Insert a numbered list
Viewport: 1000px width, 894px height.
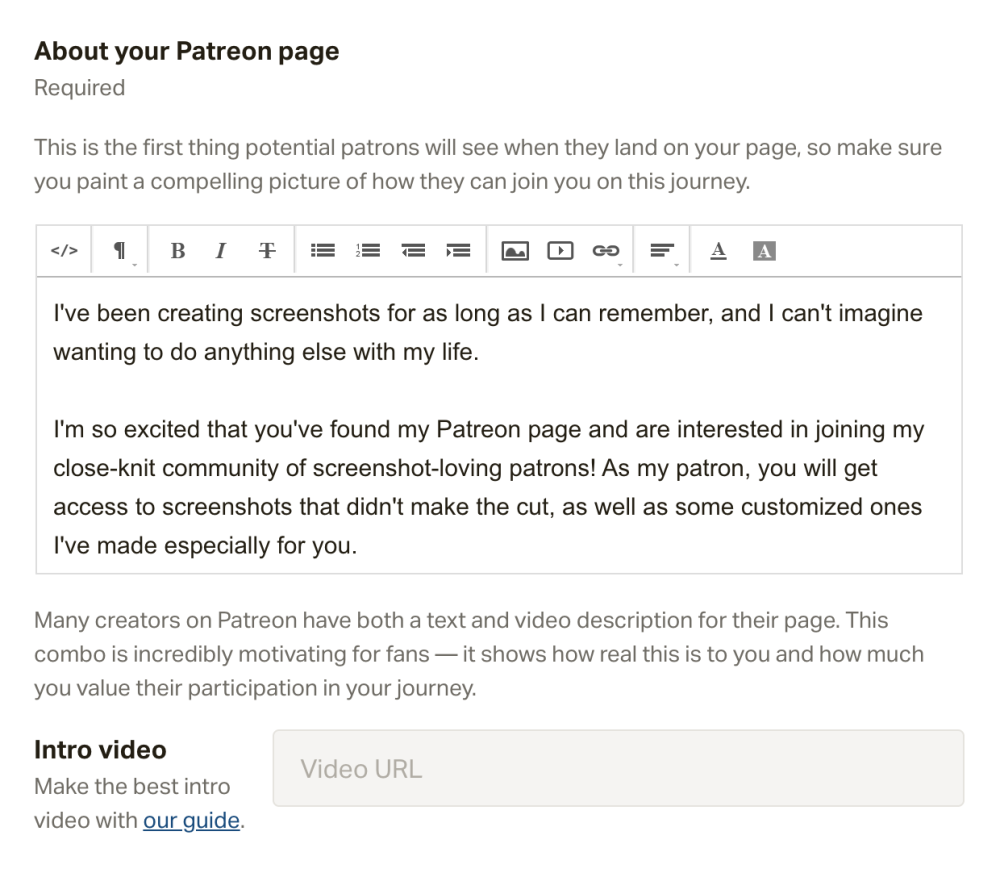pyautogui.click(x=368, y=251)
